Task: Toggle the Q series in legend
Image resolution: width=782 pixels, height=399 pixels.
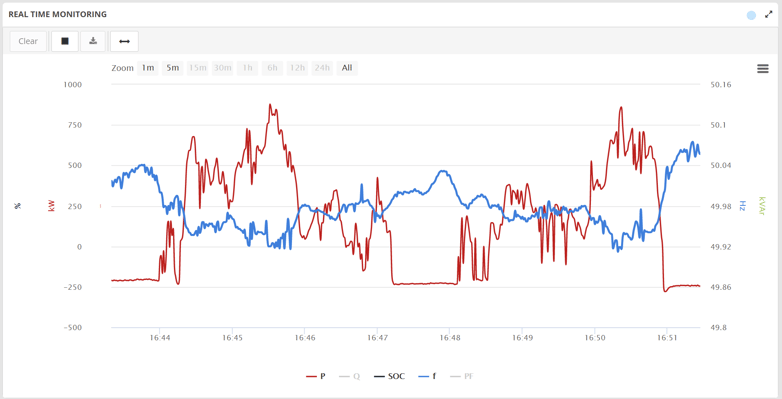Action: point(349,376)
